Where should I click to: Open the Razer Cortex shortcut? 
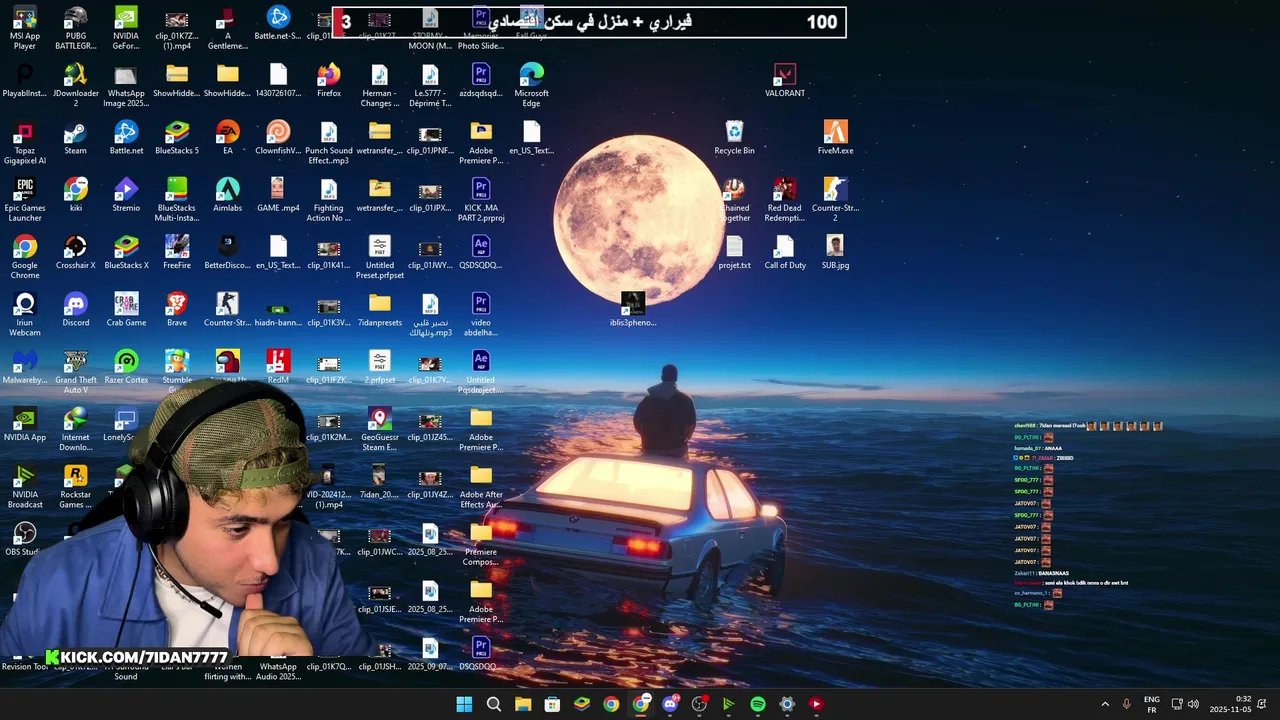[126, 367]
